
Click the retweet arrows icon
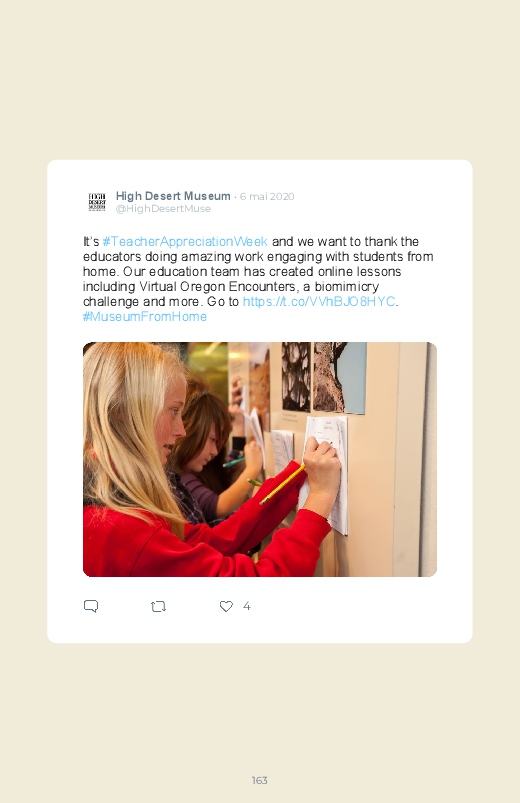pos(158,606)
